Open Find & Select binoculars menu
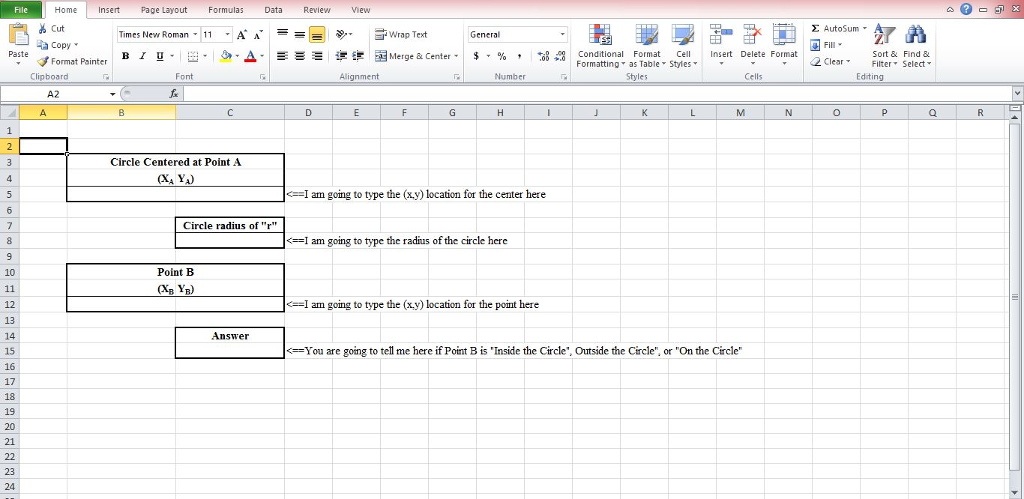The image size is (1024, 499). pos(916,46)
